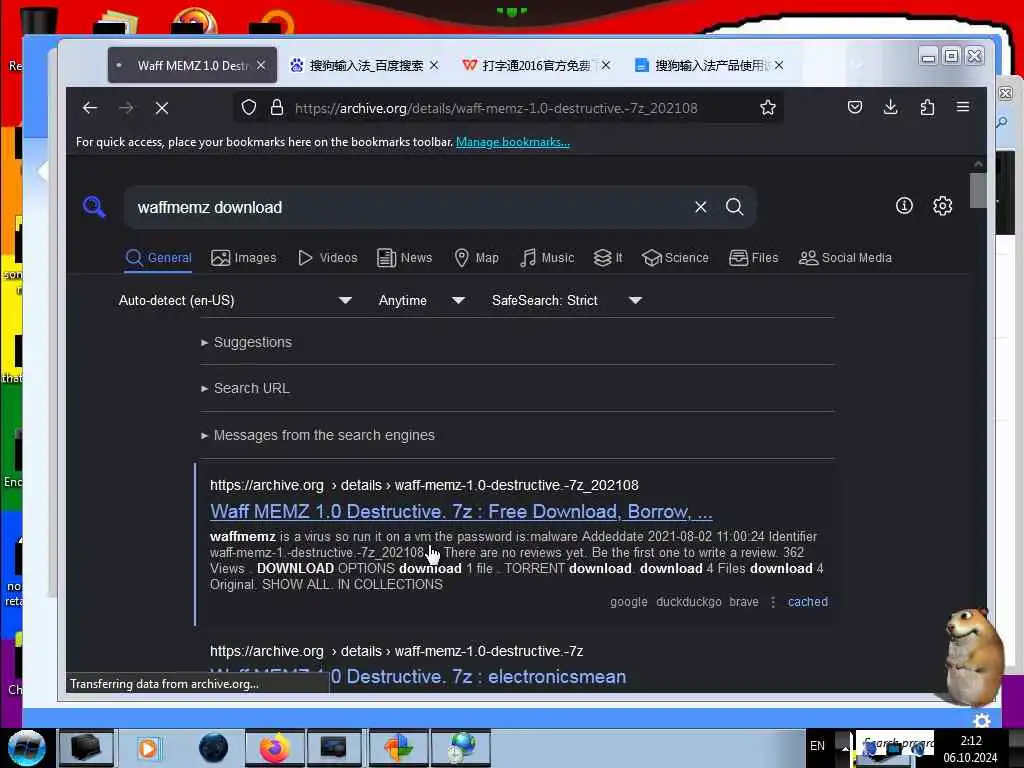Switch to Files search category
The width and height of the screenshot is (1024, 768).
click(x=754, y=258)
